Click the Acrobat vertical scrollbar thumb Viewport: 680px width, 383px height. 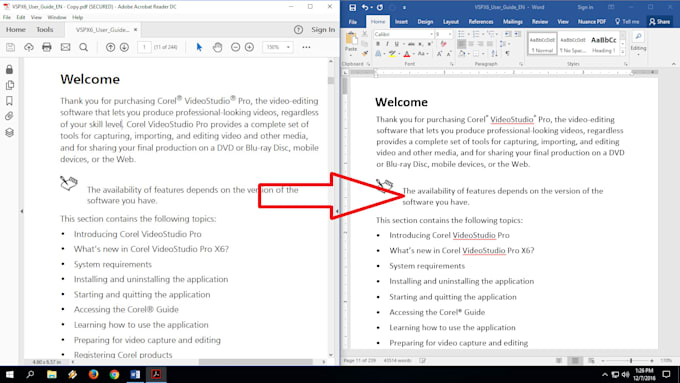click(x=331, y=81)
